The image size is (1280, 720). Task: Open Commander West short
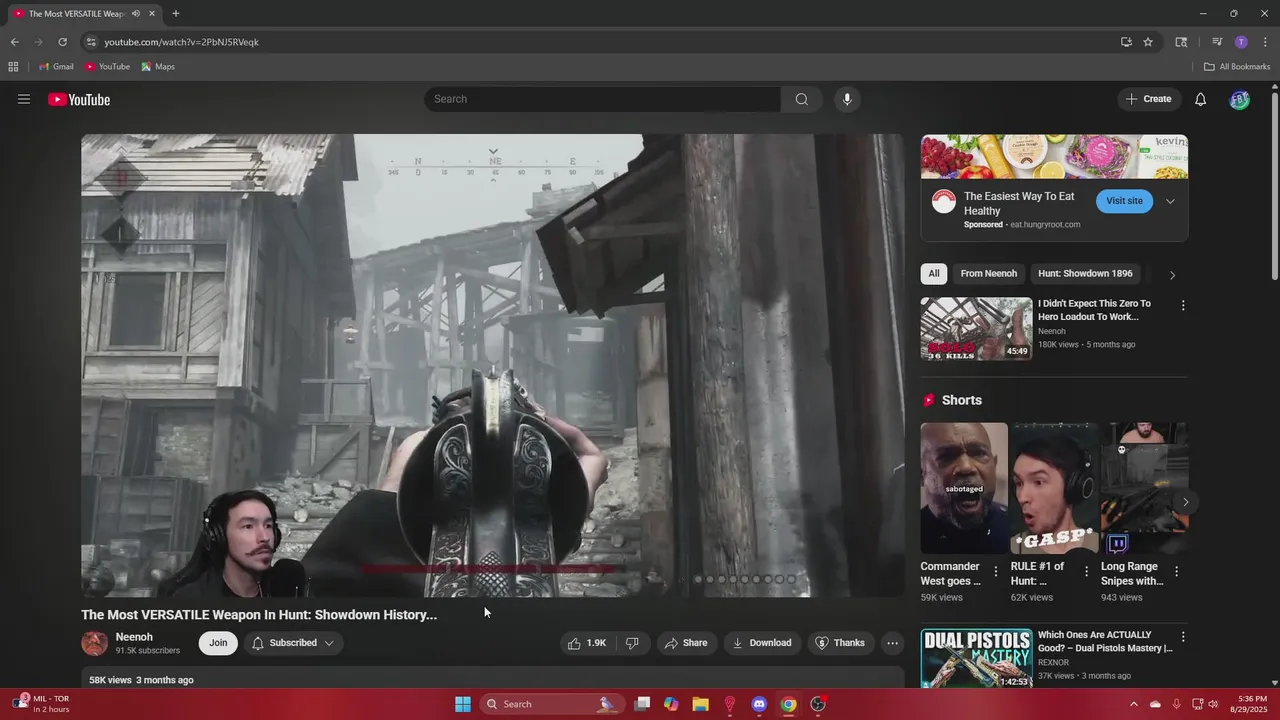pyautogui.click(x=964, y=488)
